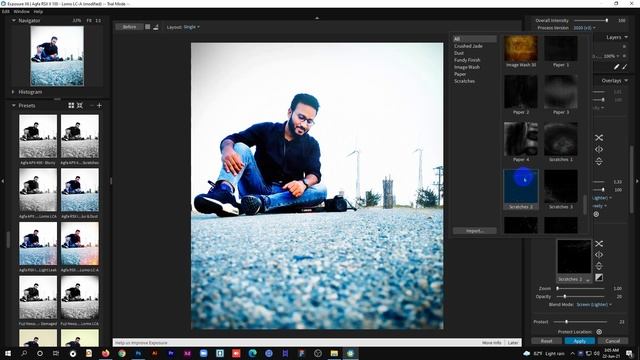
Task: Flip Scratches 2 overlay horizontally
Action: pyautogui.click(x=599, y=255)
